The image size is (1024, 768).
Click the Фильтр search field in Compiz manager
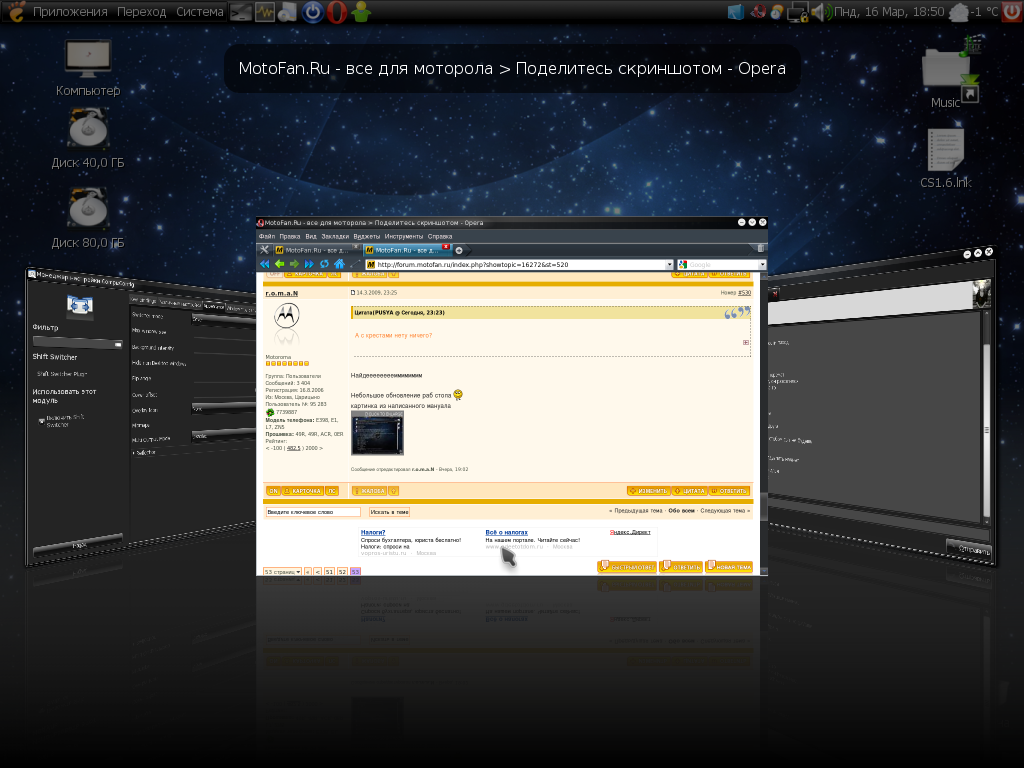click(x=77, y=342)
